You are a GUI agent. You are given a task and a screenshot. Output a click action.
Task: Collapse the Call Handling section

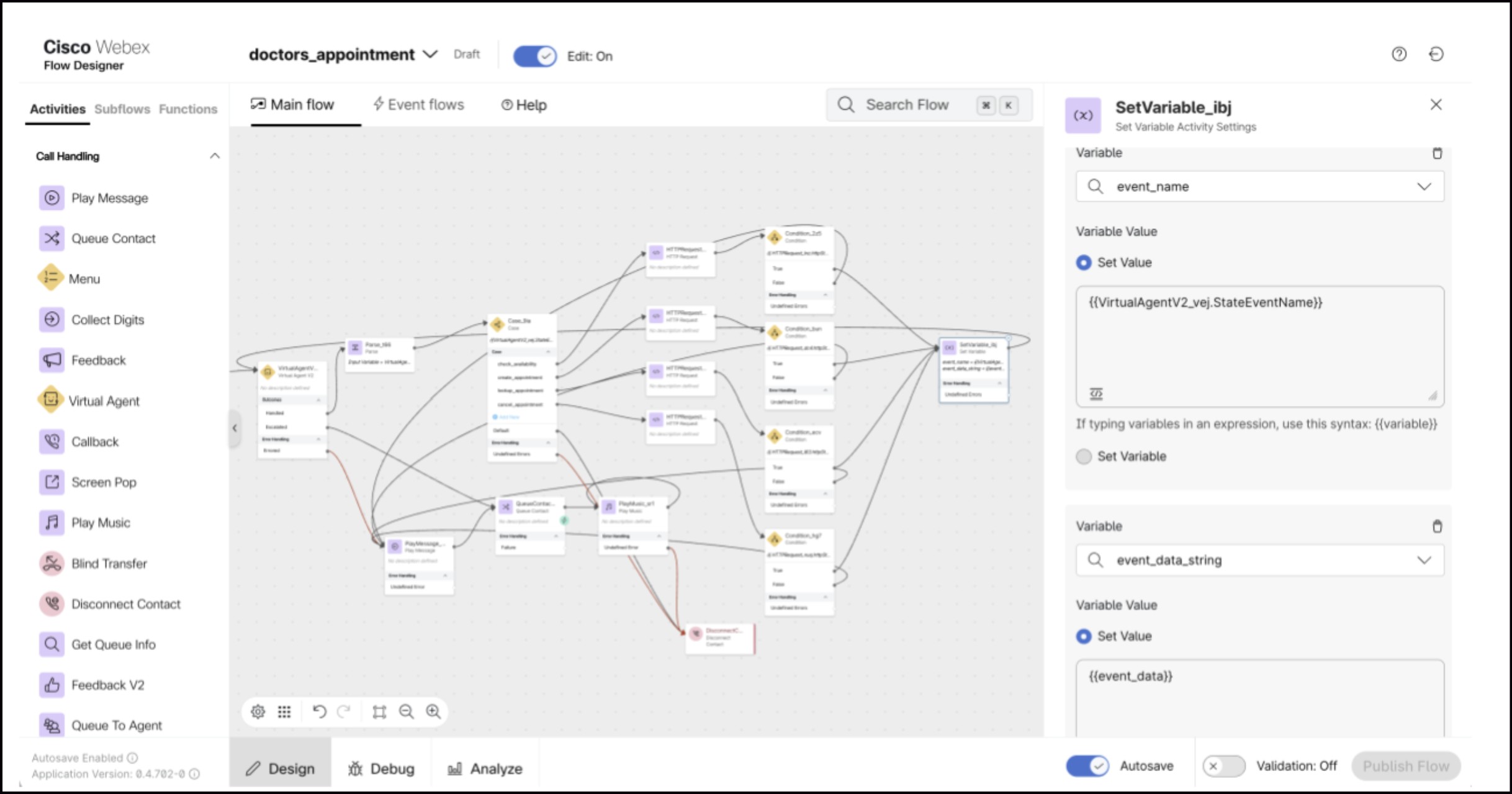215,156
